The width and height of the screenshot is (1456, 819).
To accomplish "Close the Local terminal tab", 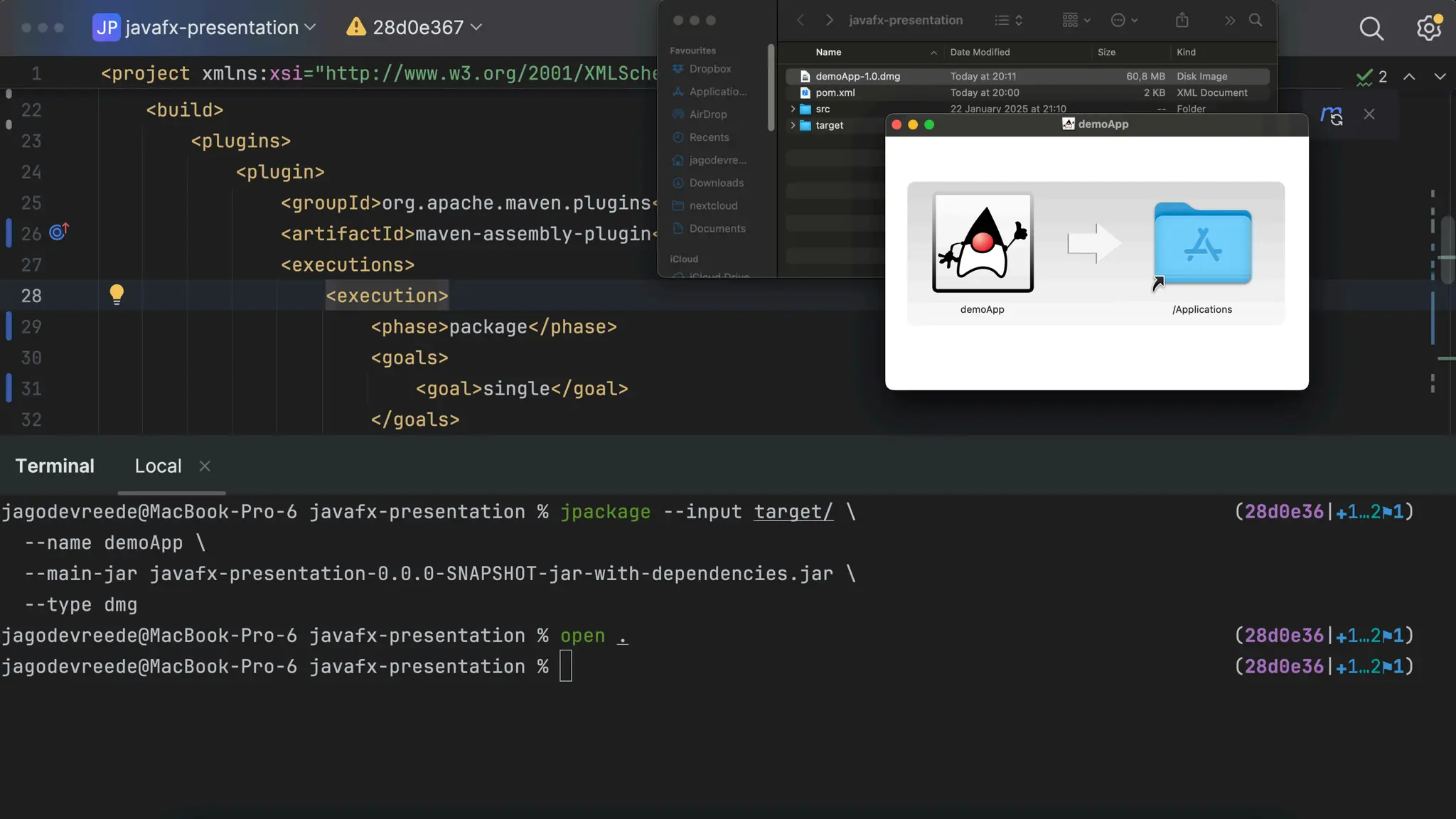I will [205, 466].
